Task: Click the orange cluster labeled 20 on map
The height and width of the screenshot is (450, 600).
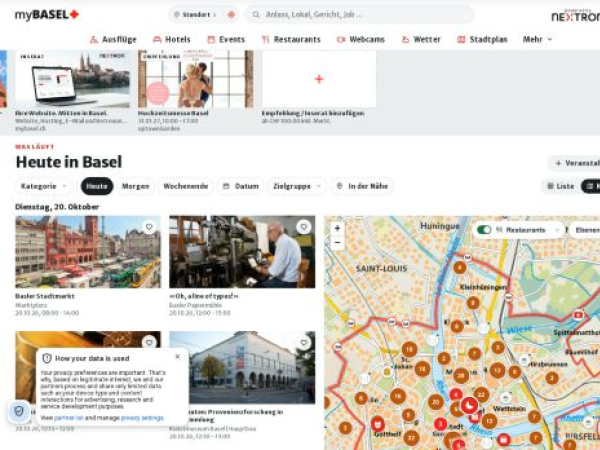Action: click(x=436, y=402)
